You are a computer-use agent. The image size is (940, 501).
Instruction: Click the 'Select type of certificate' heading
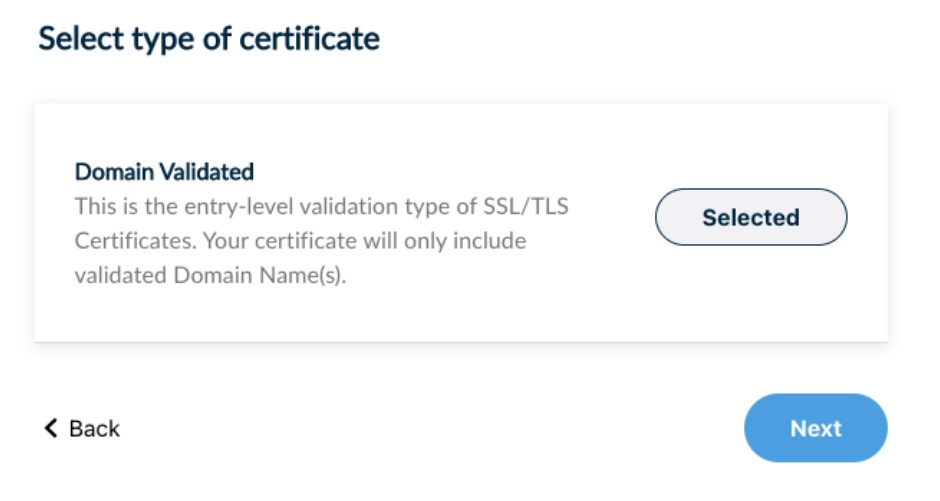209,39
